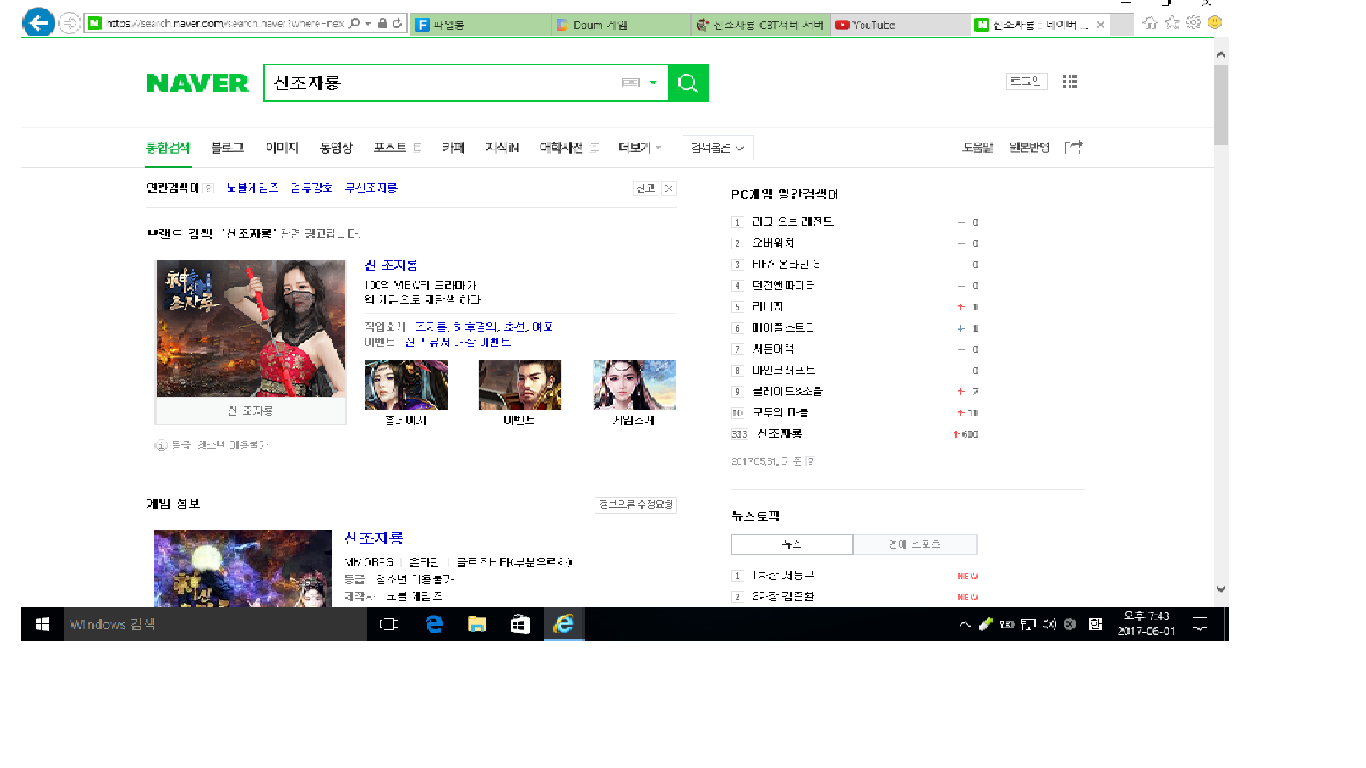Viewport: 1366px width, 768px height.
Task: Open Favorites star icon
Action: [1172, 22]
